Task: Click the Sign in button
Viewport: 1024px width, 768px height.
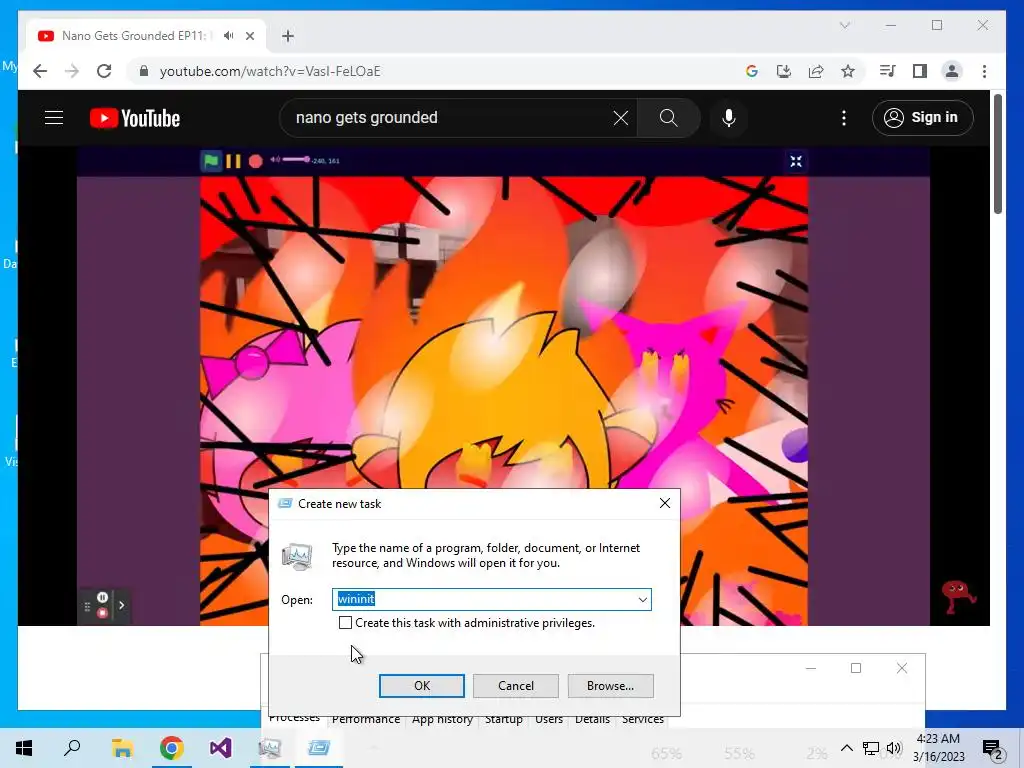Action: (922, 118)
